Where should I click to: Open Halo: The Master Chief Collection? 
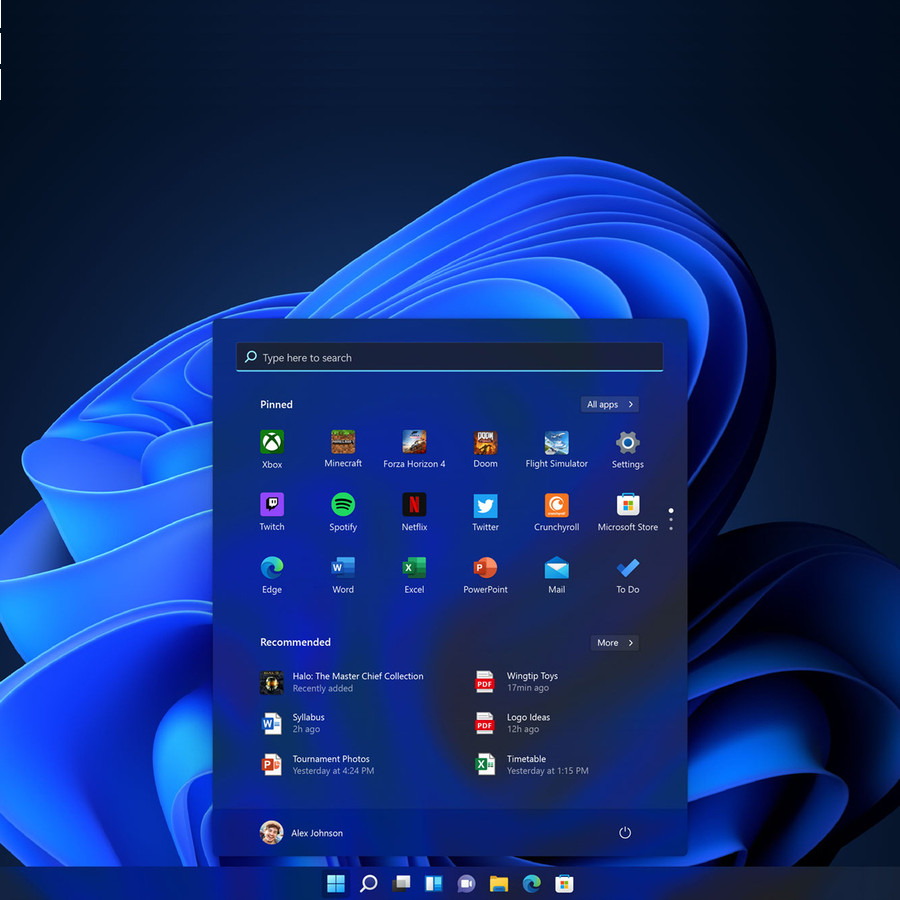pyautogui.click(x=342, y=682)
